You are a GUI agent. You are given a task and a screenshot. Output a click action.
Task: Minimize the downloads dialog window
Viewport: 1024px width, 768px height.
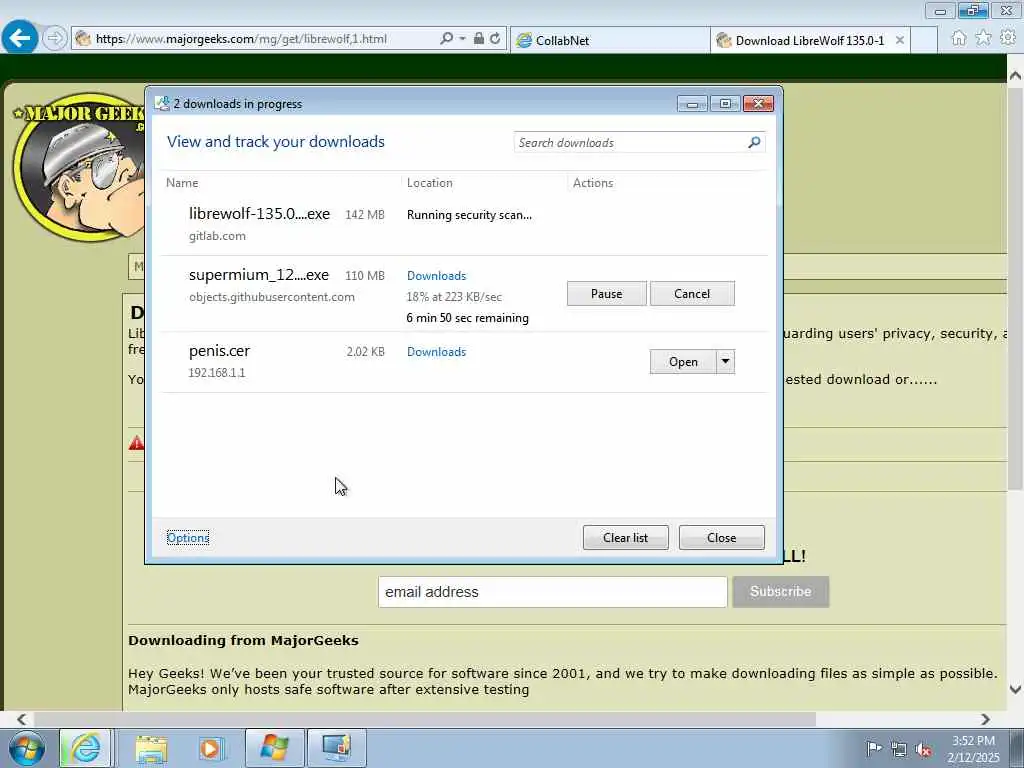click(692, 103)
